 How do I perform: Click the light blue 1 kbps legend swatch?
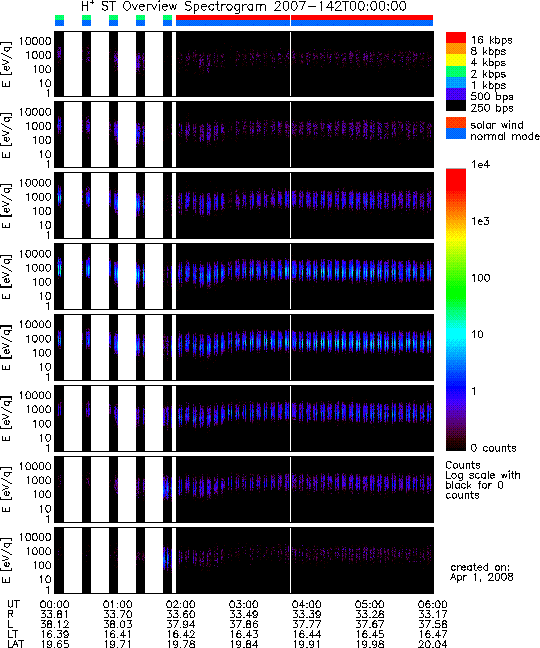click(x=456, y=83)
